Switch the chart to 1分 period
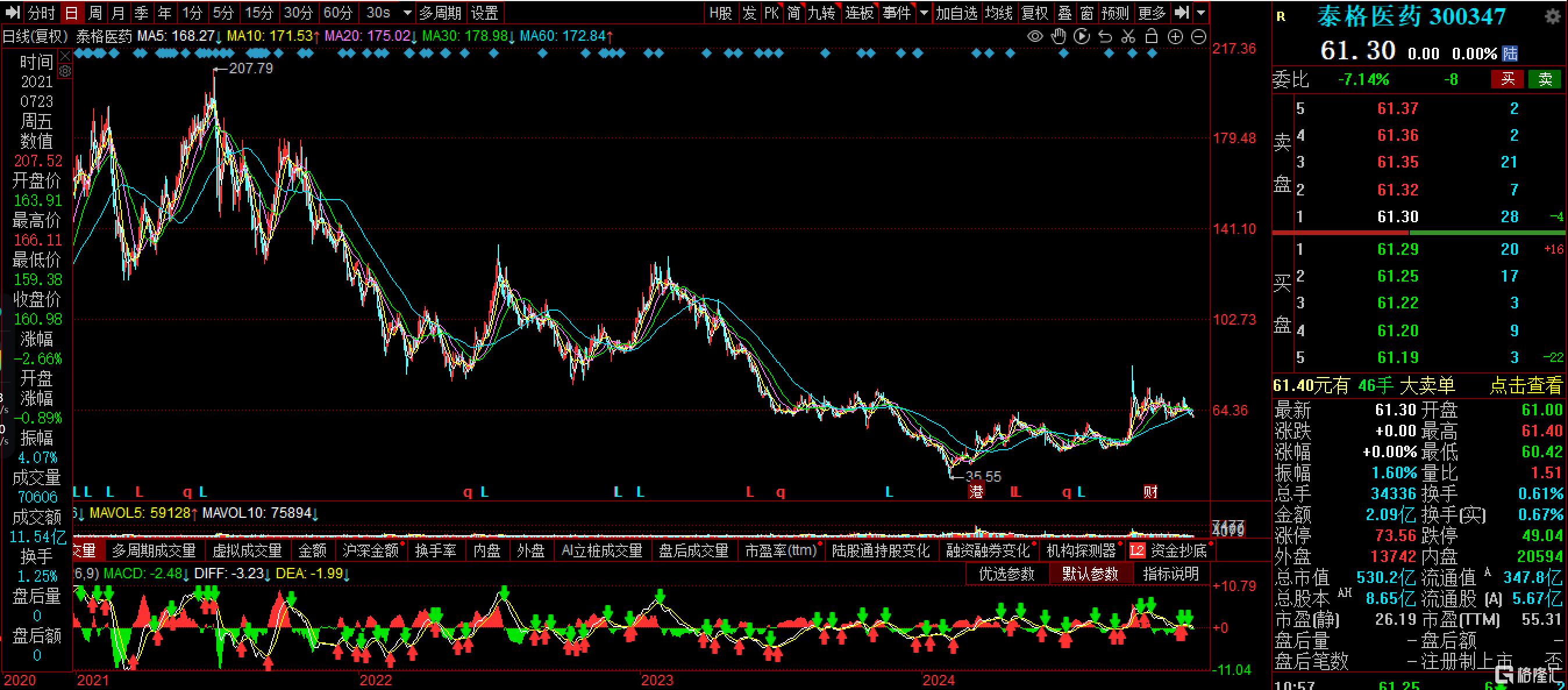 193,12
